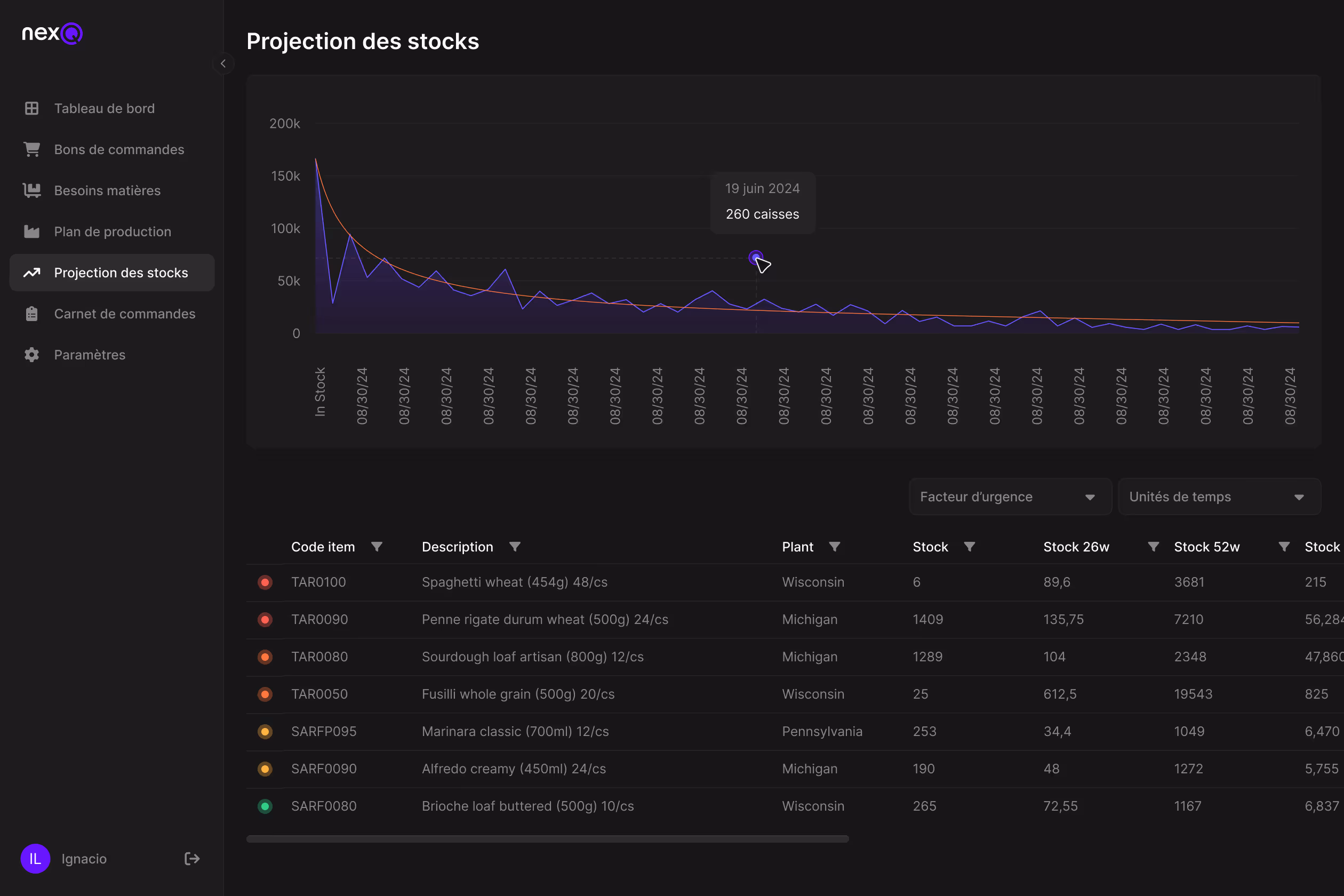Open the Plan de production section
The image size is (1344, 896).
click(x=112, y=231)
